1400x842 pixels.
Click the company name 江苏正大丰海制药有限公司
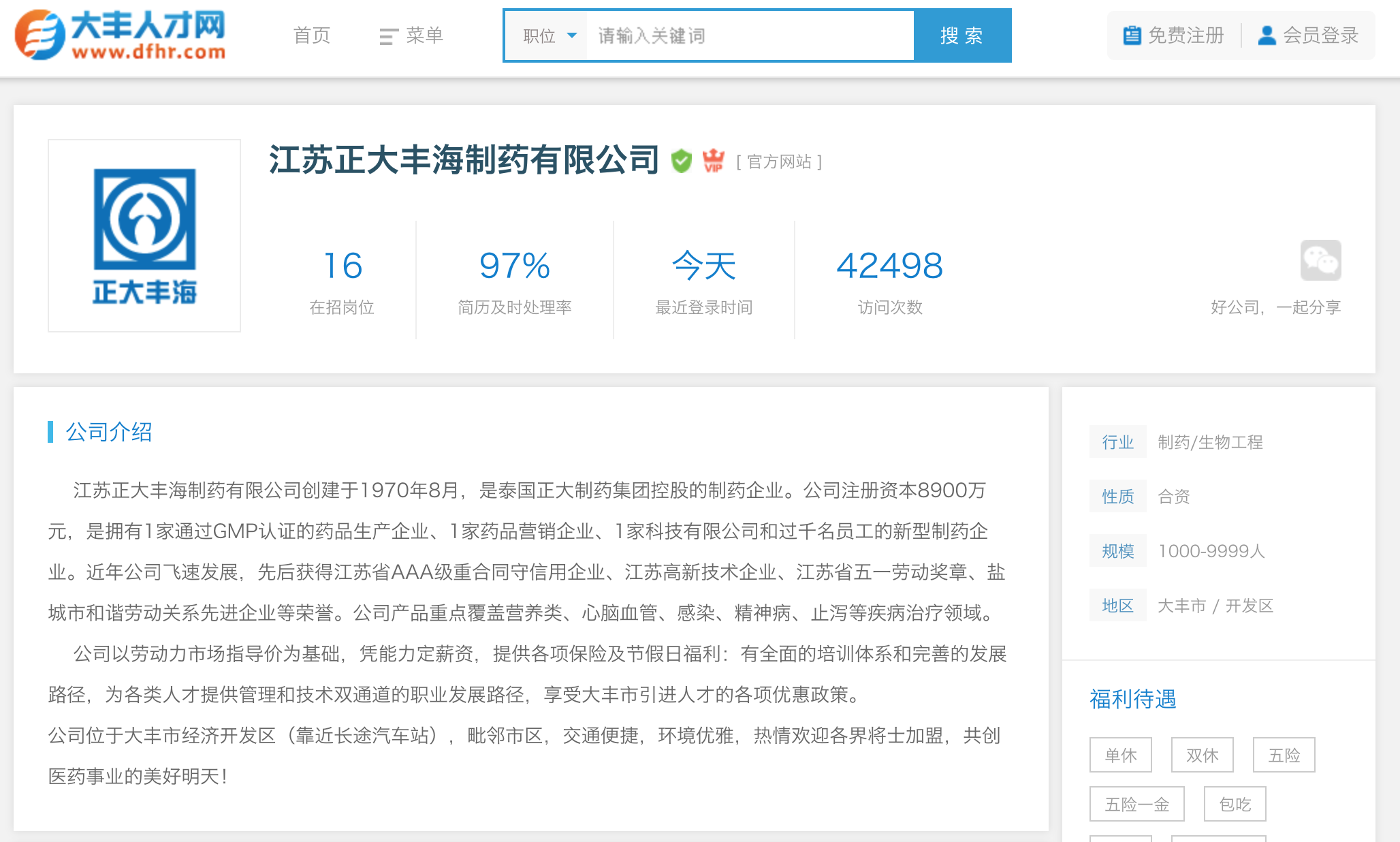click(x=464, y=160)
